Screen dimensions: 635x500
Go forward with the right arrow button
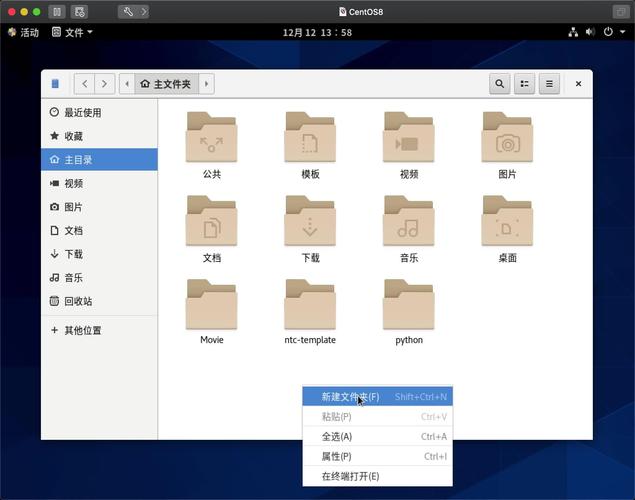click(x=104, y=84)
